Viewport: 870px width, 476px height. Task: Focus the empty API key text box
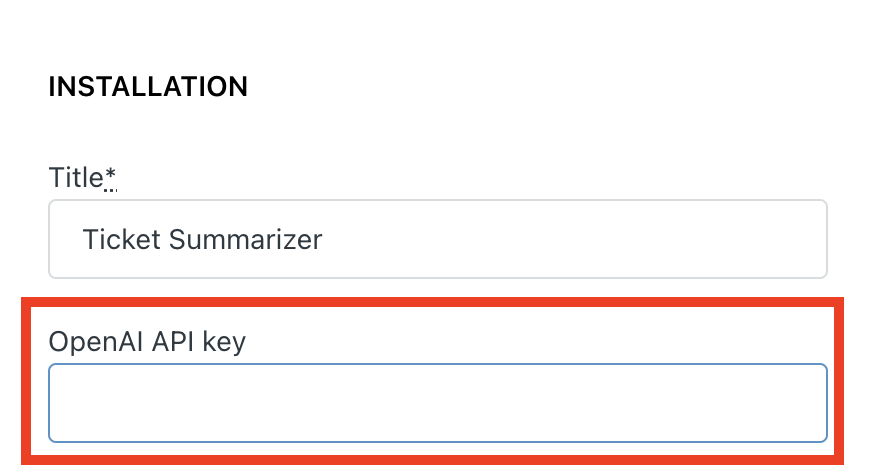point(438,403)
